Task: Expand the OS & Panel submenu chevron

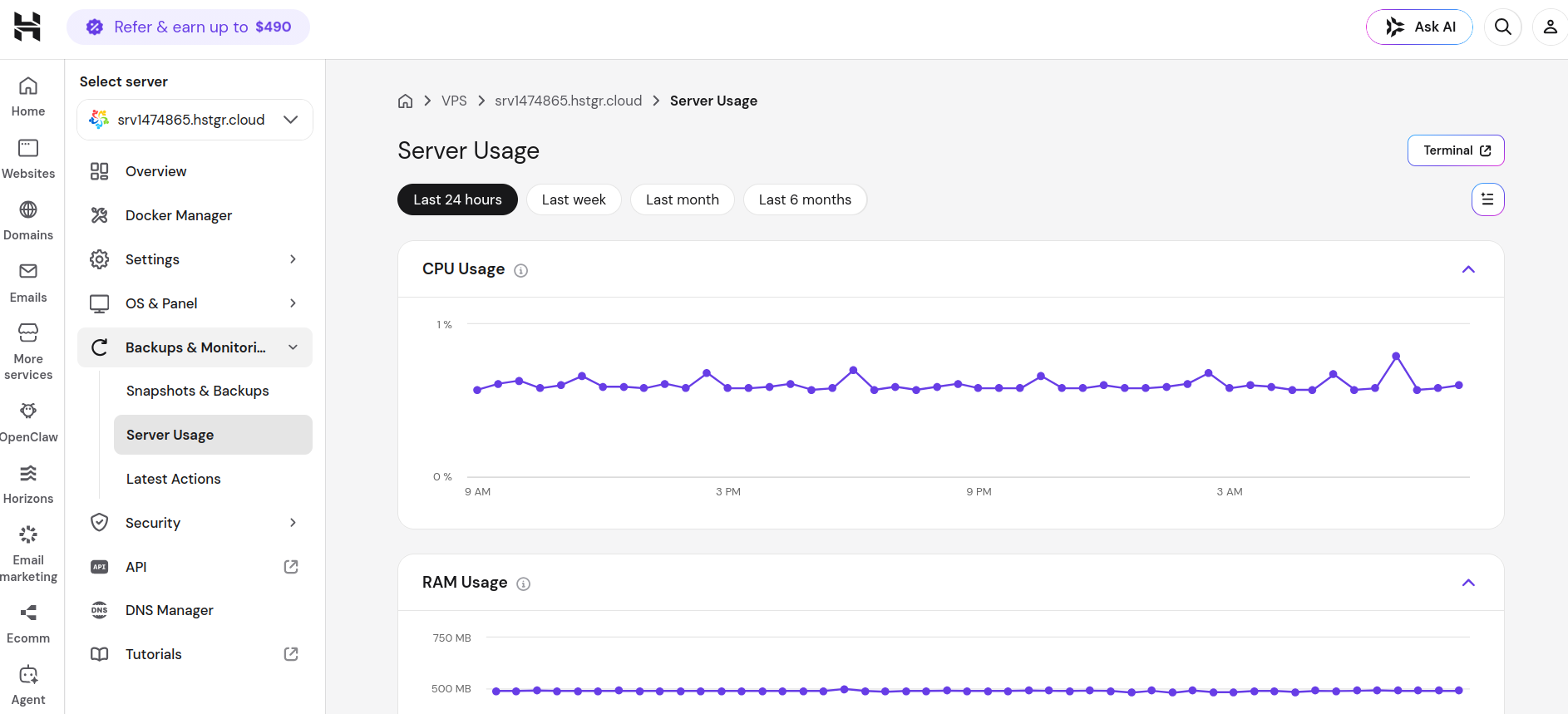Action: point(293,303)
